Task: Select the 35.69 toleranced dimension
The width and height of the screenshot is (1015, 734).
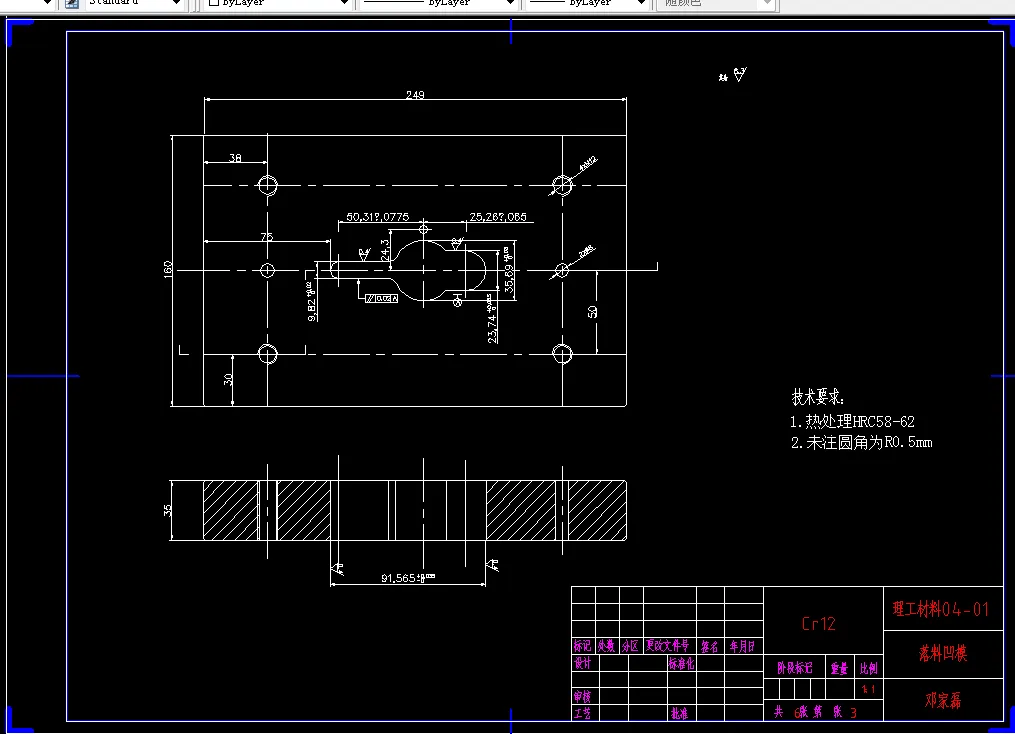Action: pos(509,271)
